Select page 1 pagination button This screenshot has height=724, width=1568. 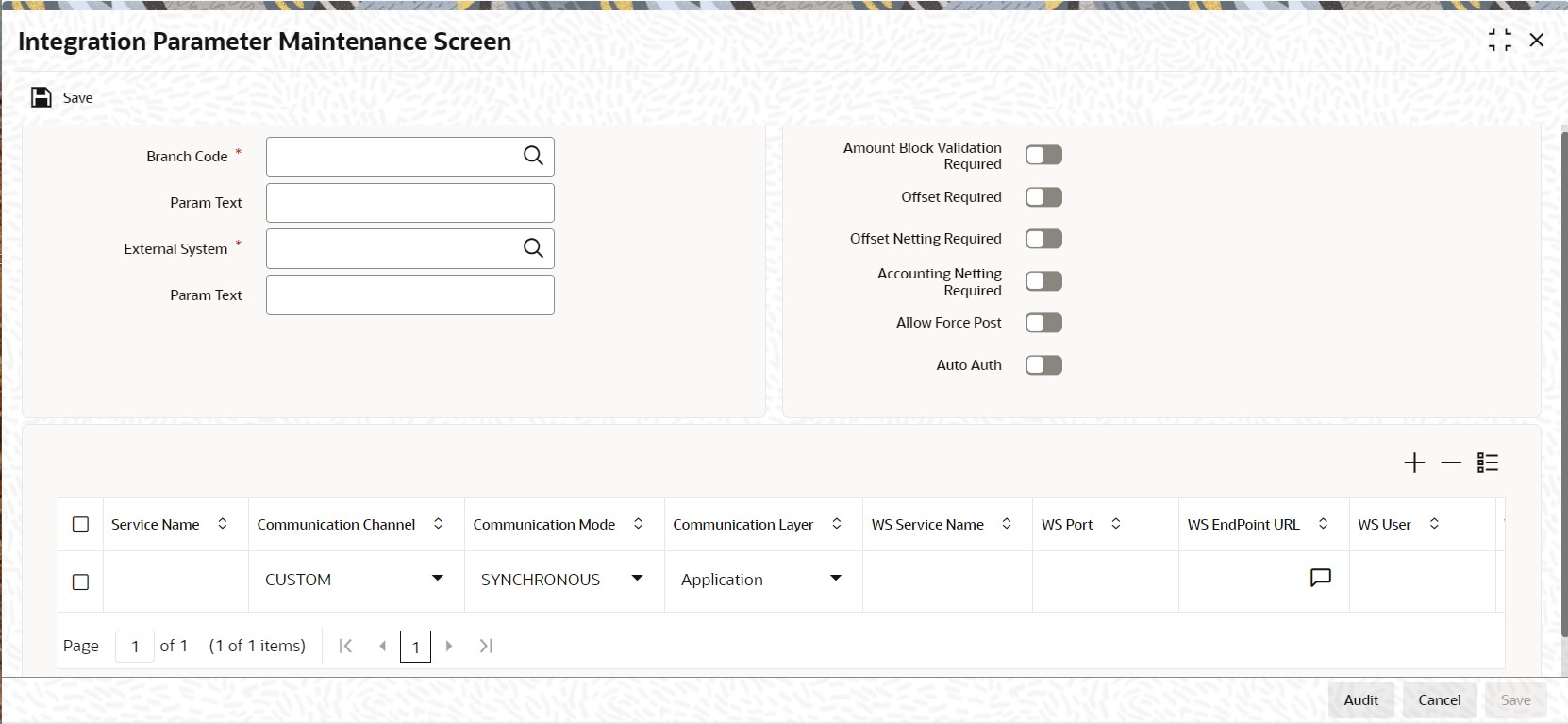tap(415, 647)
